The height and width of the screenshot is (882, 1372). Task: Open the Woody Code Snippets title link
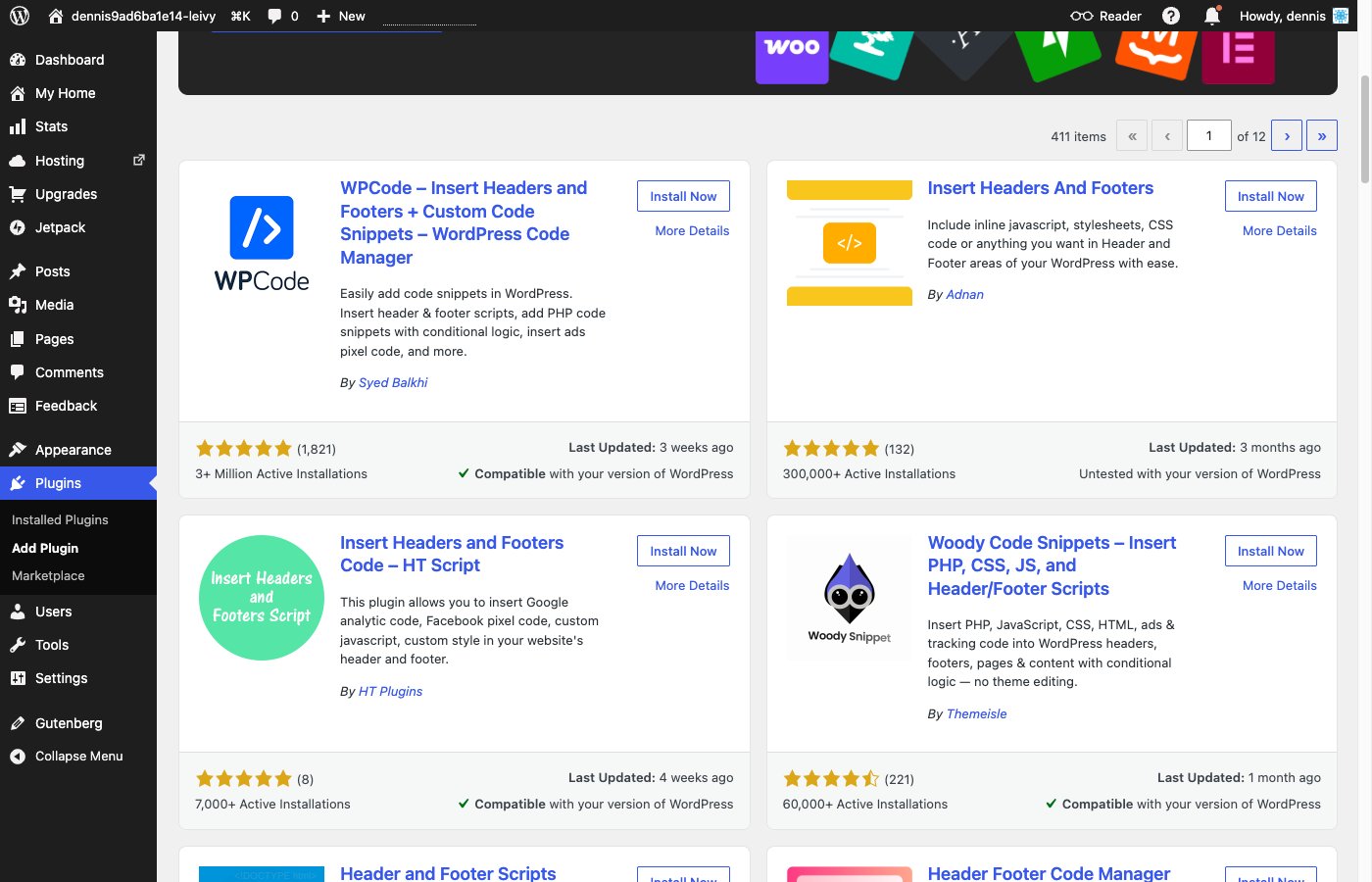pyautogui.click(x=1052, y=565)
